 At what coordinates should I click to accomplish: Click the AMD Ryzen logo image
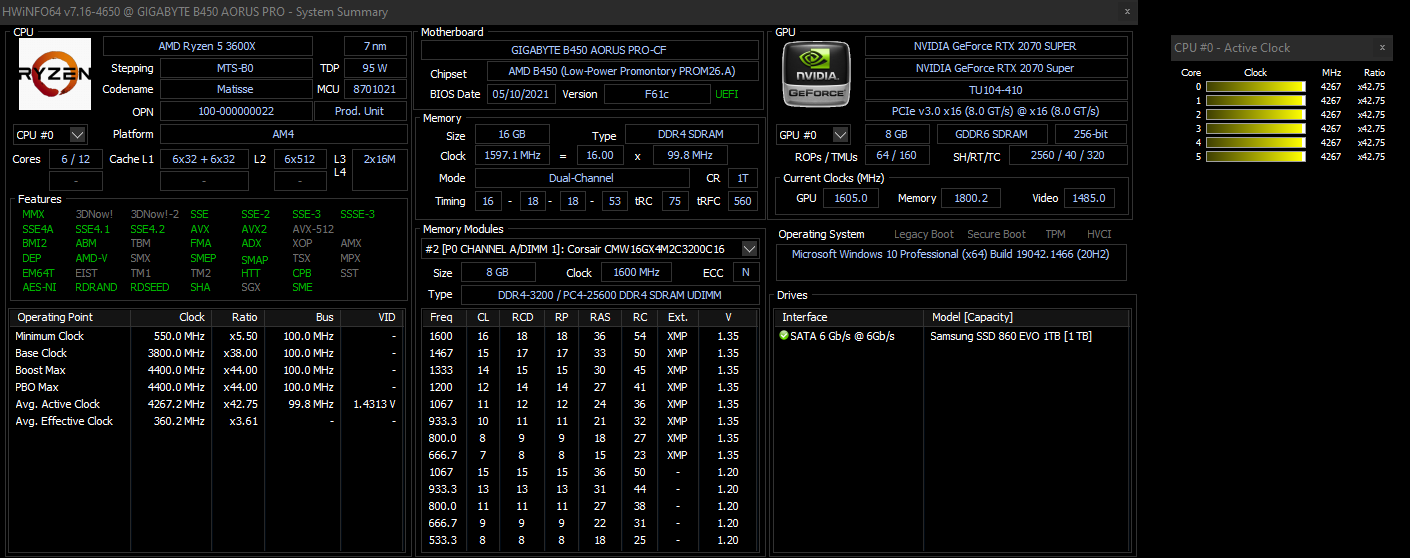tap(55, 74)
